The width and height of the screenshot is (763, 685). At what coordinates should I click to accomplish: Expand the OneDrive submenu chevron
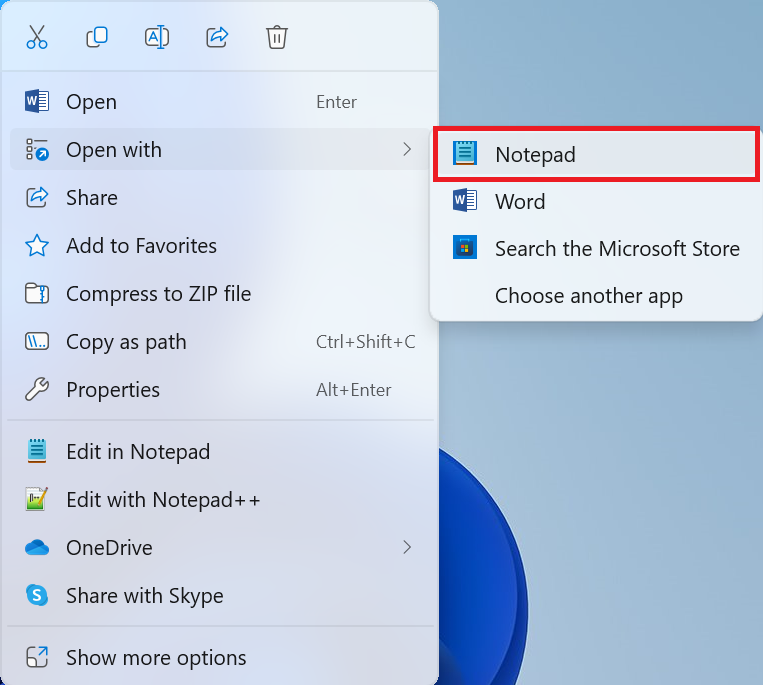click(407, 548)
